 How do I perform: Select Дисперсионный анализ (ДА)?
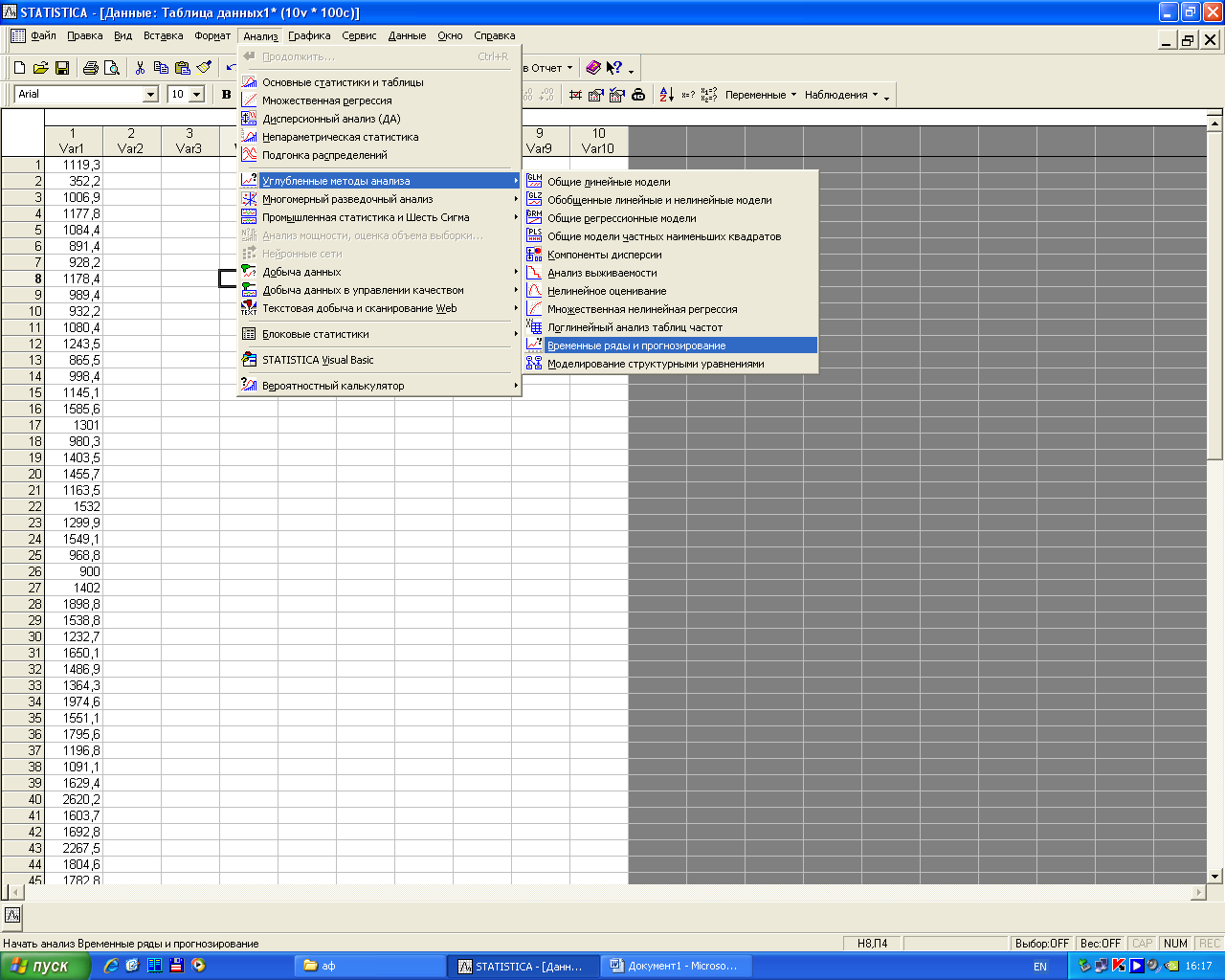pos(380,119)
